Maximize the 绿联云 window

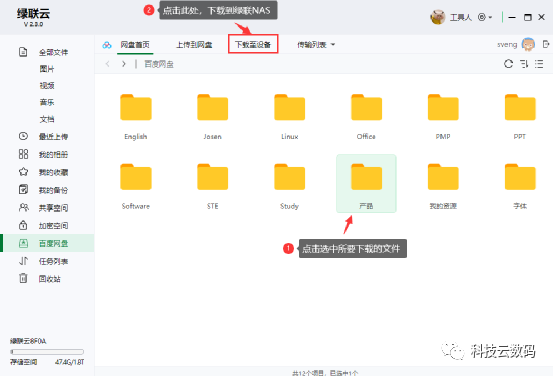tap(528, 17)
